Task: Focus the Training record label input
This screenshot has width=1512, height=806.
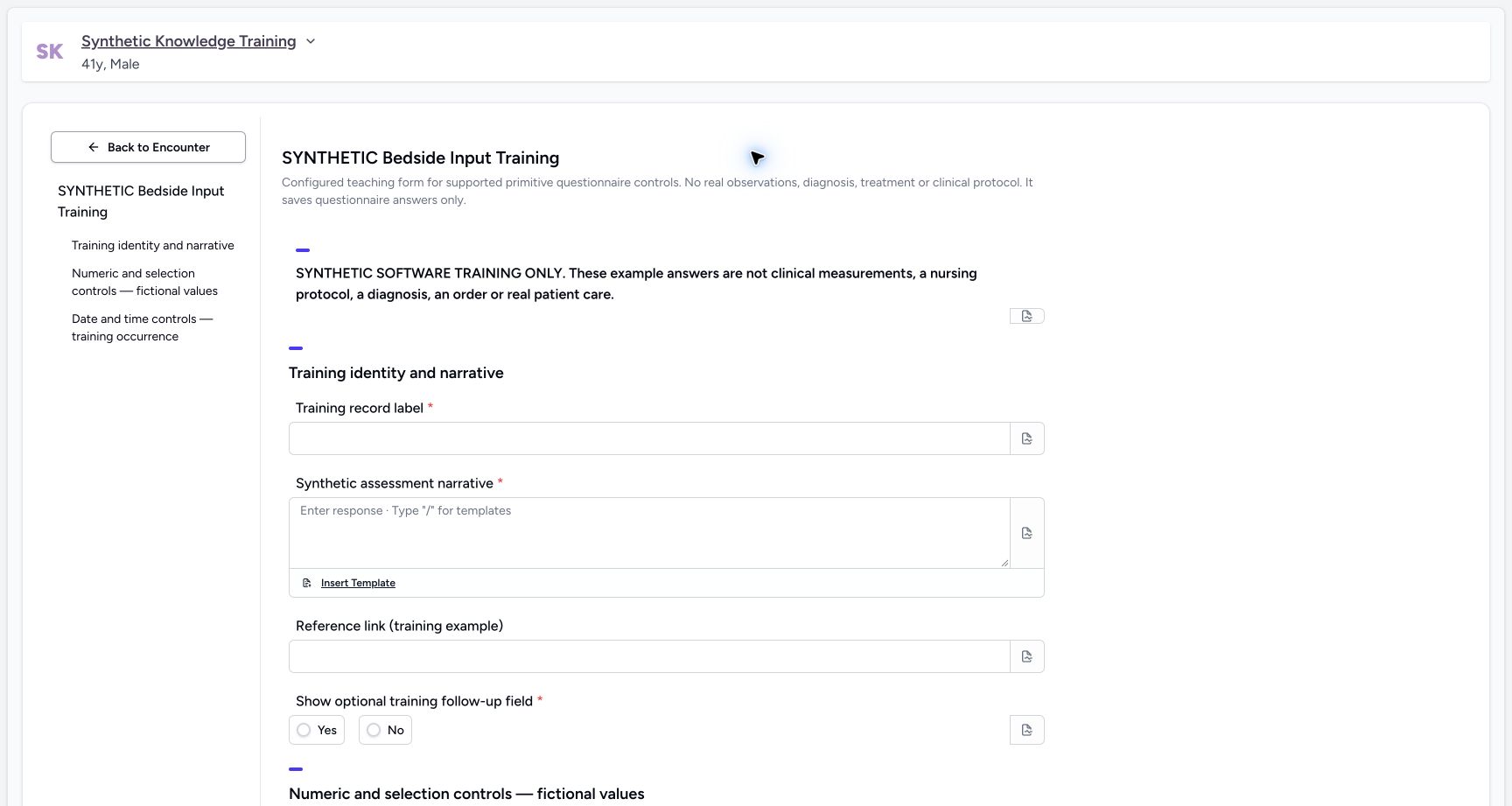Action: pyautogui.click(x=649, y=438)
